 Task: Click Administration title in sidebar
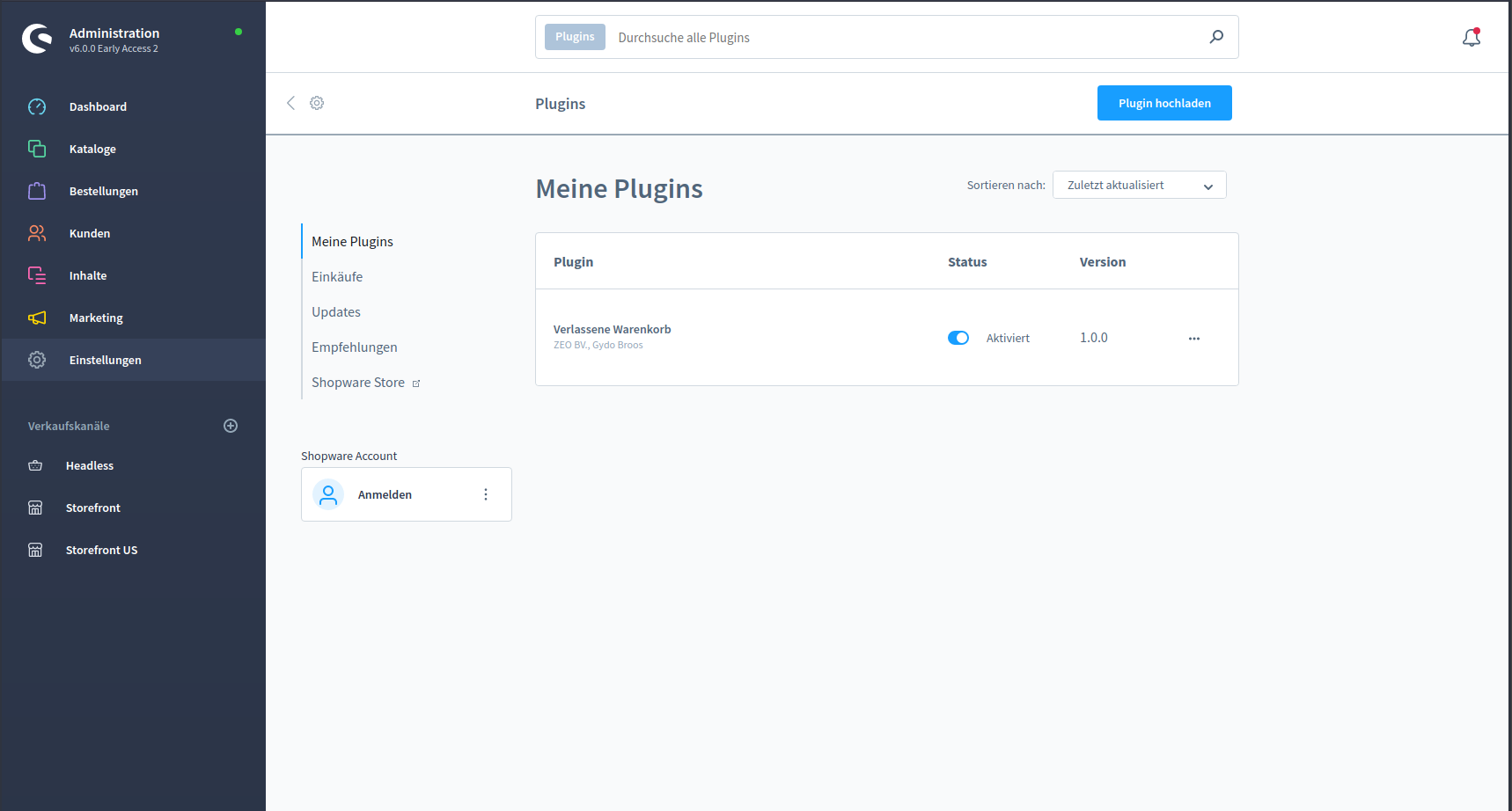click(114, 33)
